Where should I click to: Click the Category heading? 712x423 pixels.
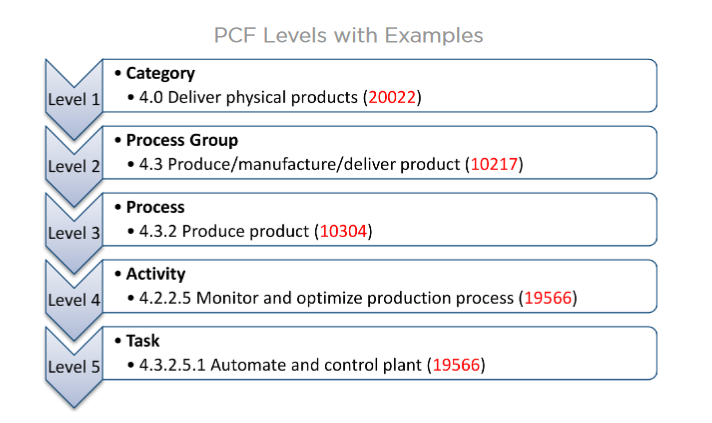click(160, 74)
